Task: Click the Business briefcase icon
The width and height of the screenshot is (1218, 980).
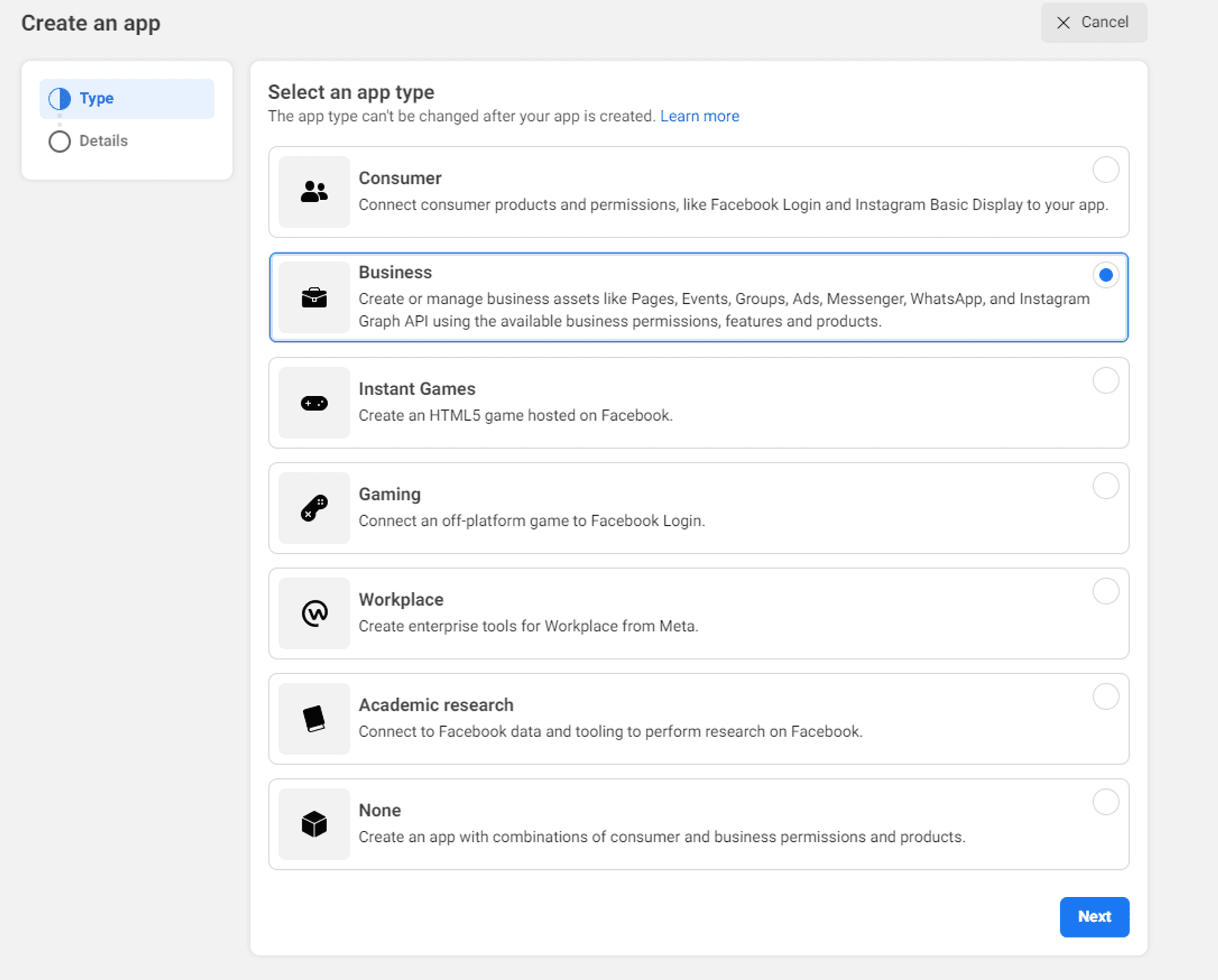Action: pos(314,297)
